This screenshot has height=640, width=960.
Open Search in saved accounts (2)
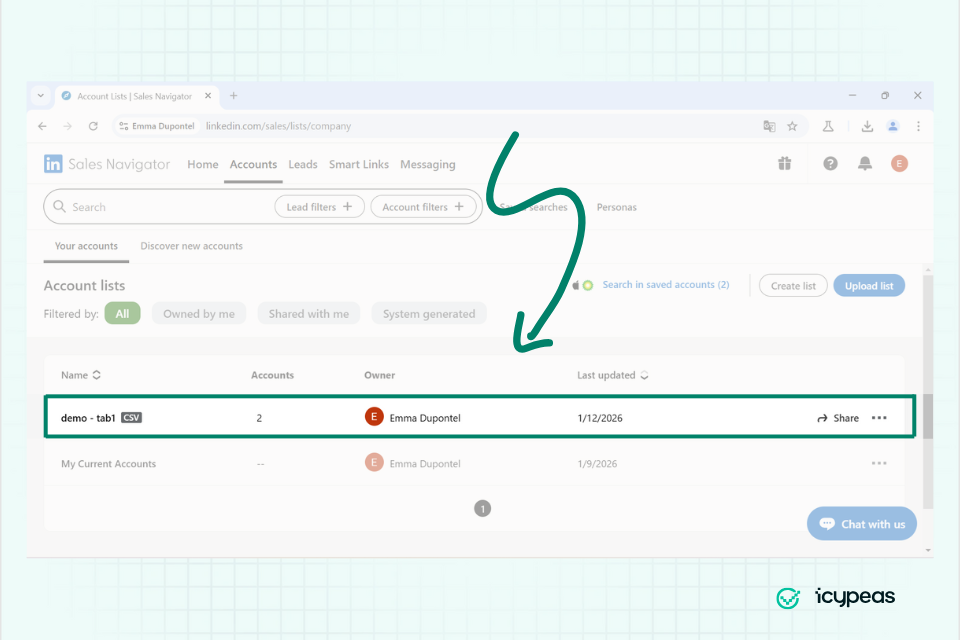(x=666, y=285)
